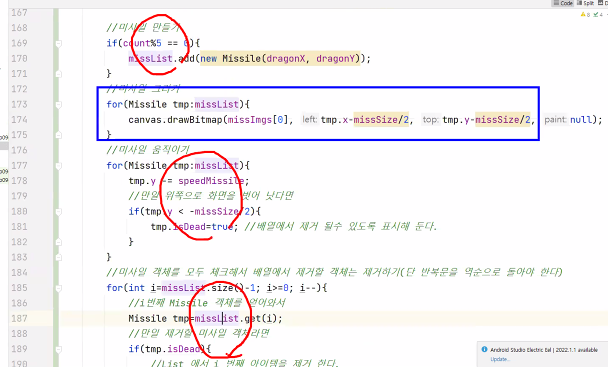
Task: Collapse the if block at line 180
Action: click(x=58, y=212)
